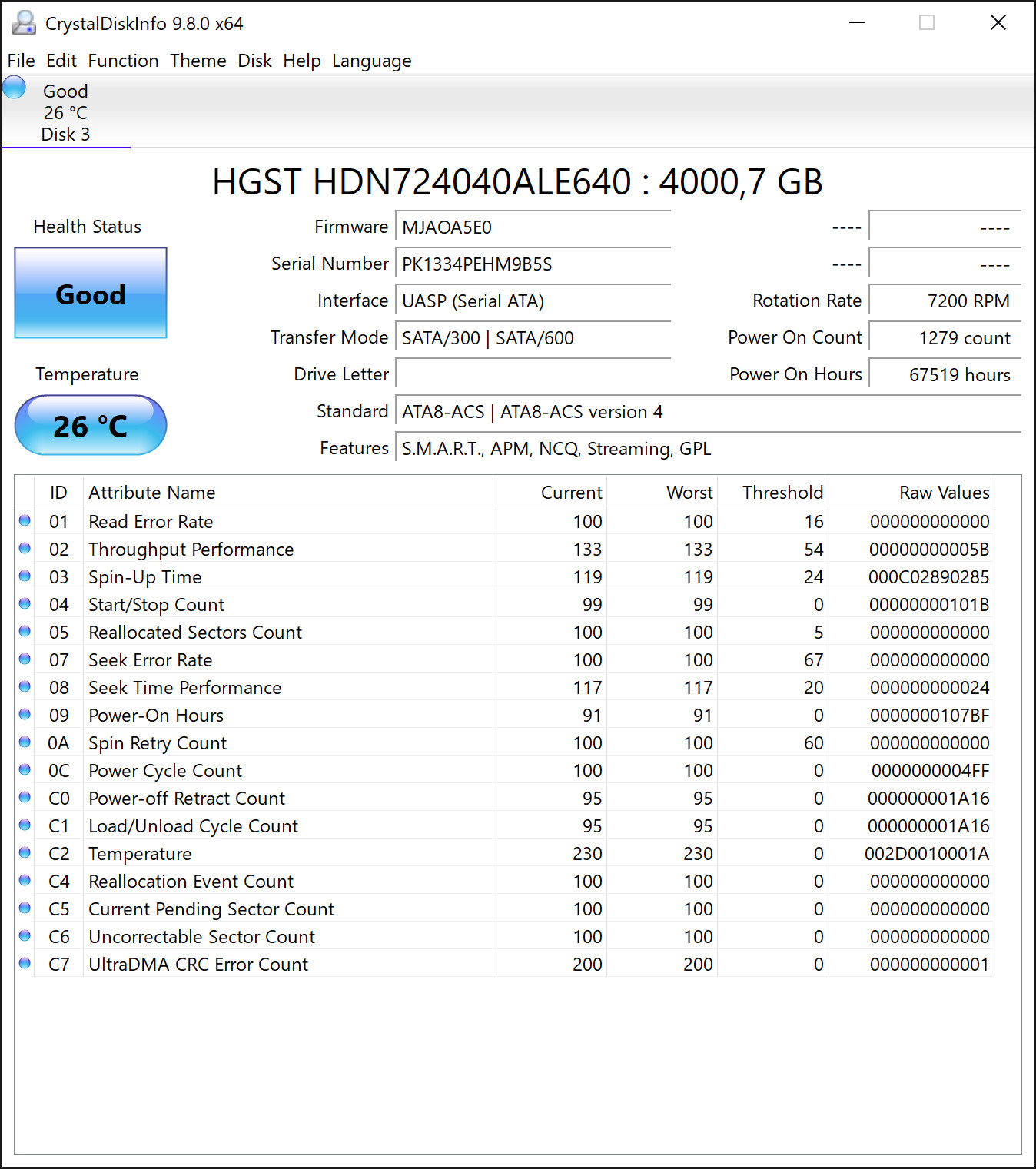The width and height of the screenshot is (1036, 1169).
Task: Click the status dot for Power-off Retract Count
Action: 25,798
